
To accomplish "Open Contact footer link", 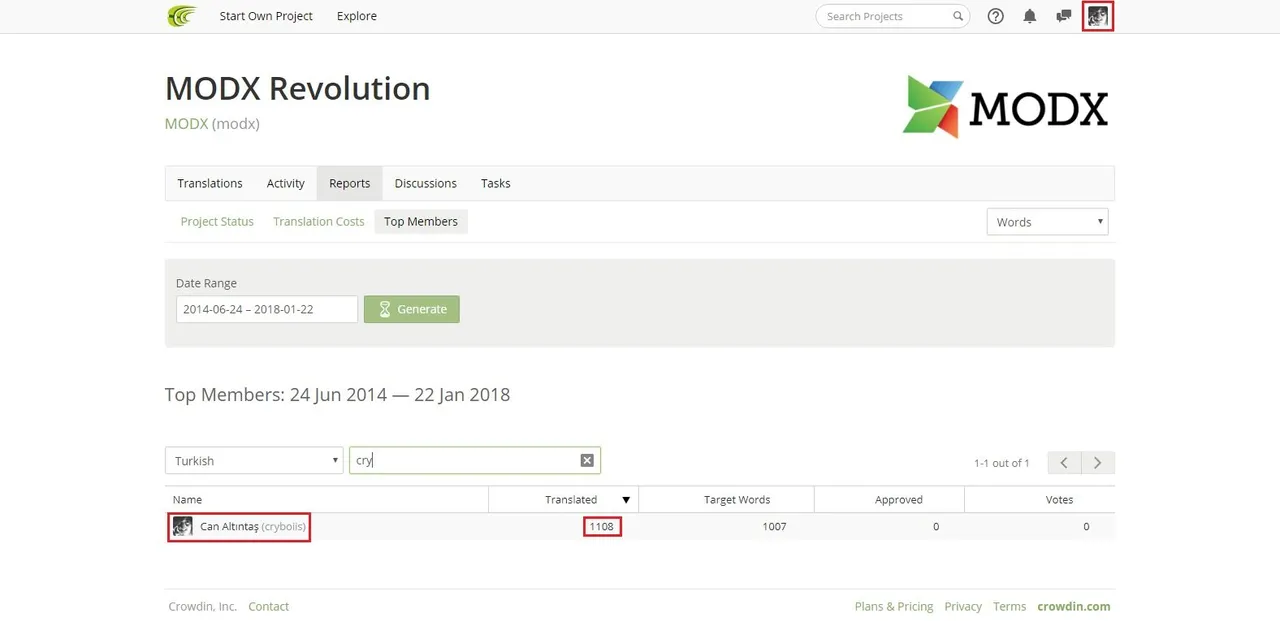I will tap(268, 606).
